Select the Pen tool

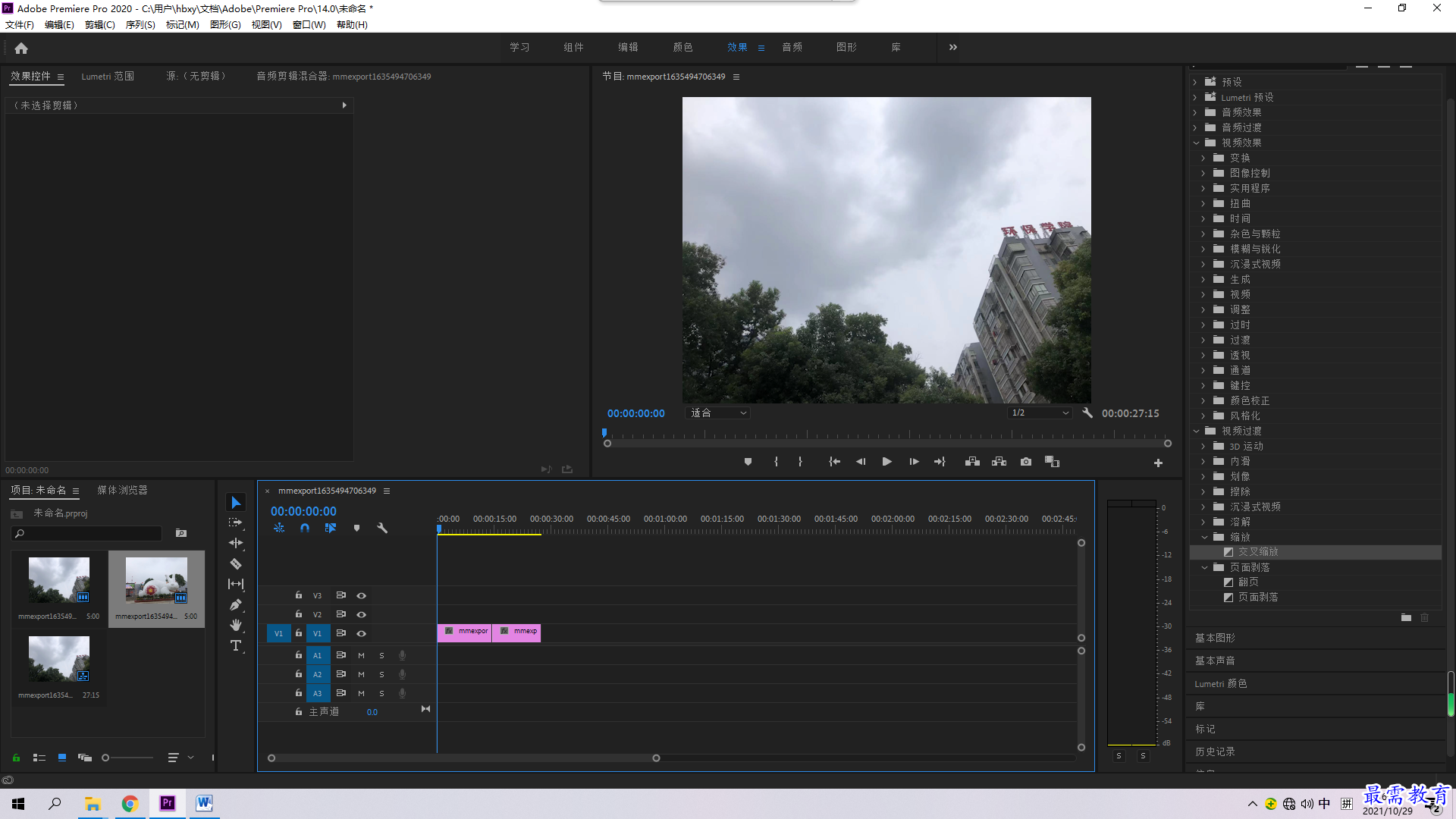(x=236, y=604)
